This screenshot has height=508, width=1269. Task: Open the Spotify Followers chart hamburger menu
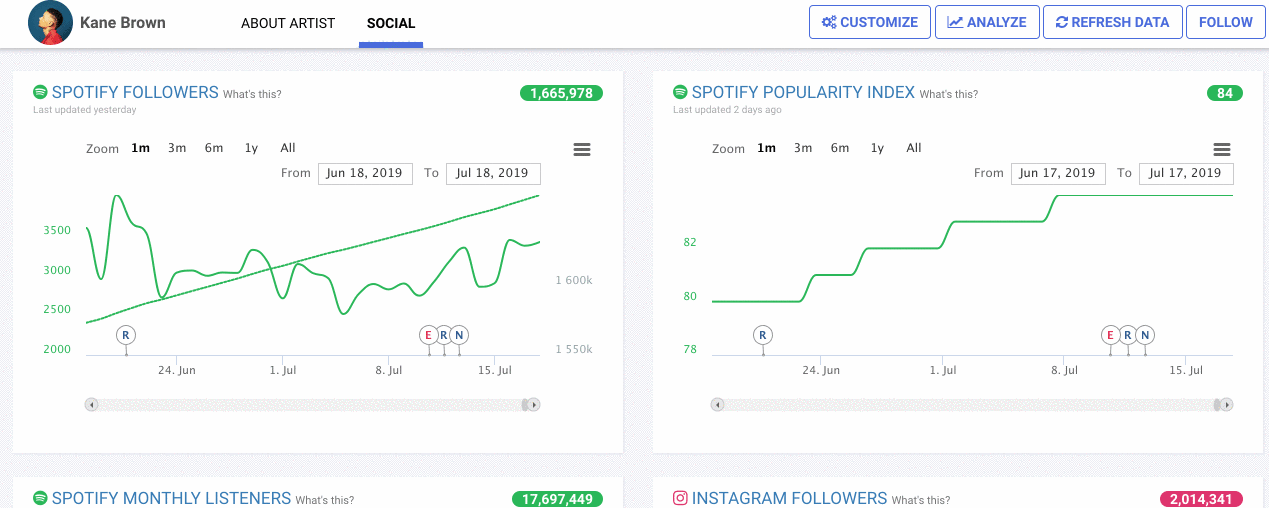point(581,150)
